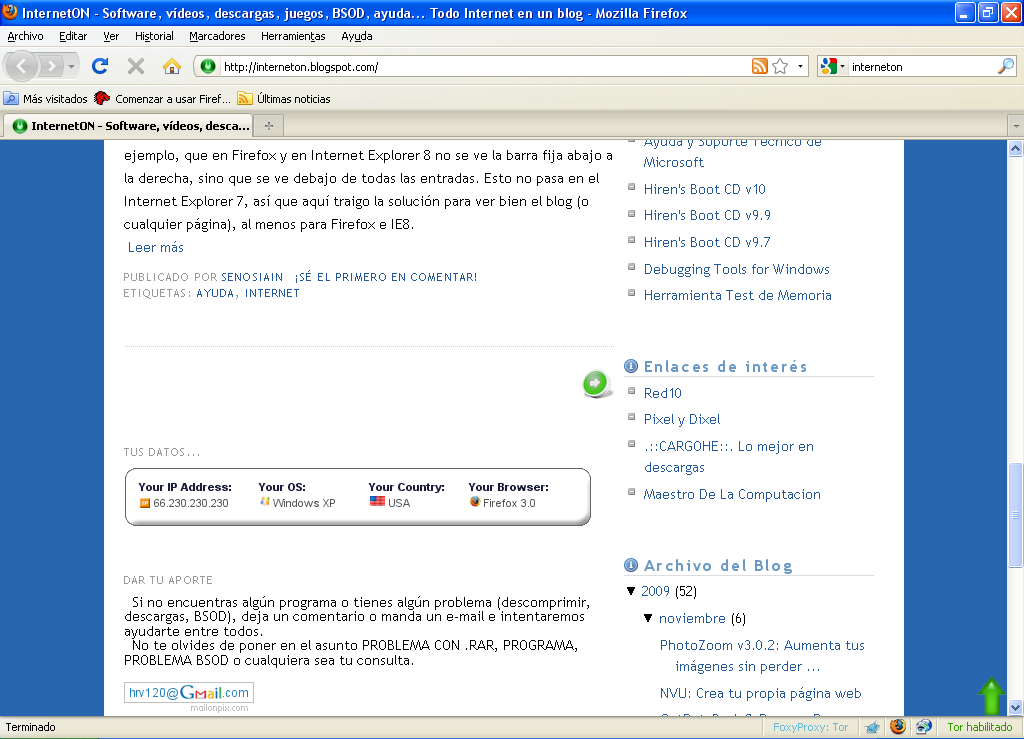
Task: Open Hiren's Boot CD v9.9 link
Action: [707, 215]
